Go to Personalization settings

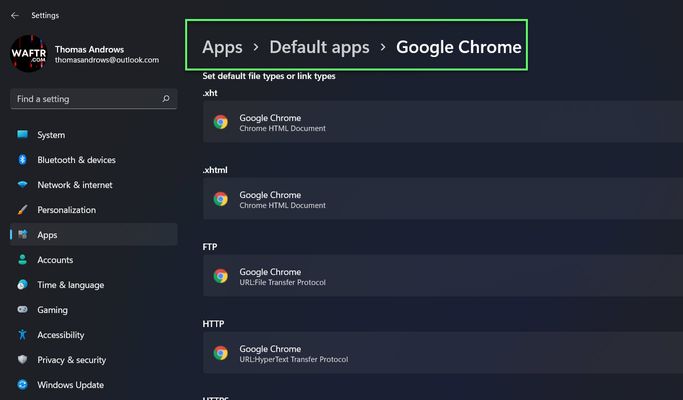(x=94, y=210)
